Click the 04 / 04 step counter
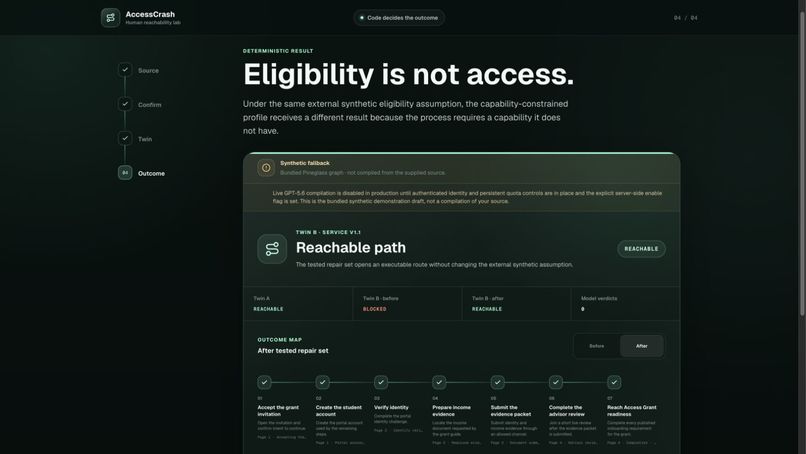 tap(685, 17)
